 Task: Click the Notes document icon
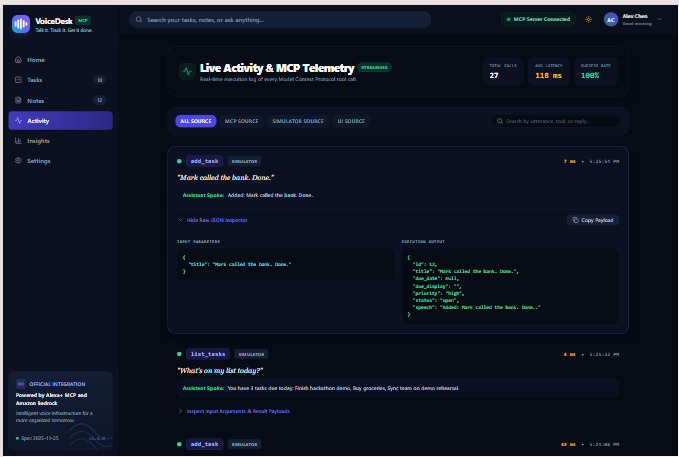[x=18, y=100]
